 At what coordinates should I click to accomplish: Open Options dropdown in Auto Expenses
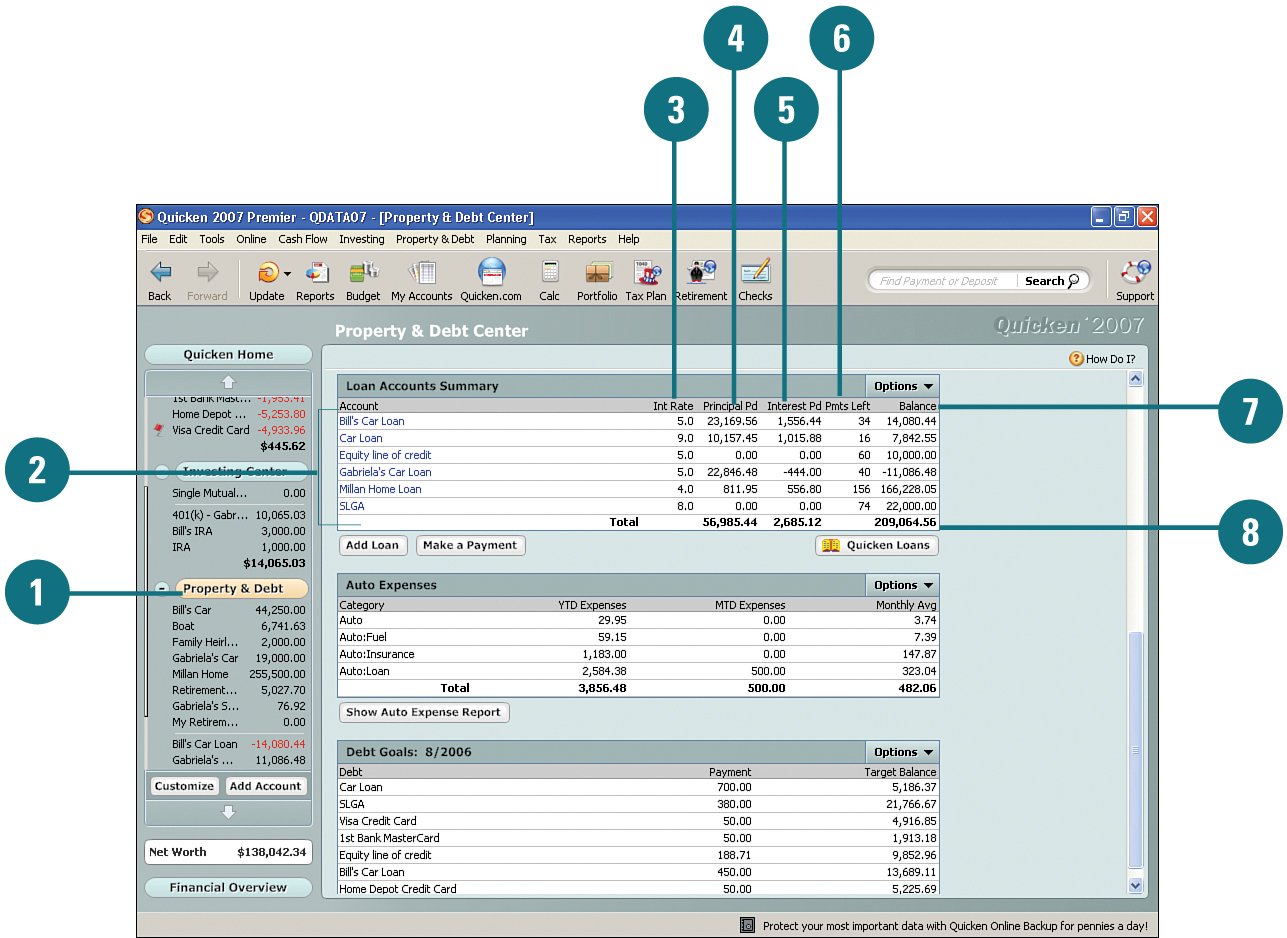click(902, 585)
